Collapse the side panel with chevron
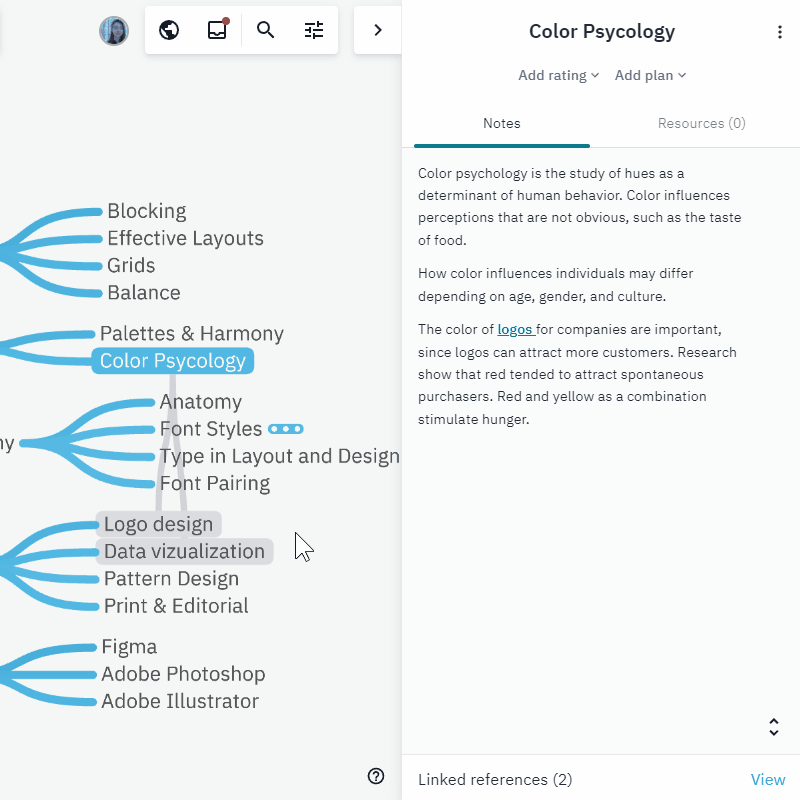Image resolution: width=800 pixels, height=800 pixels. [378, 30]
